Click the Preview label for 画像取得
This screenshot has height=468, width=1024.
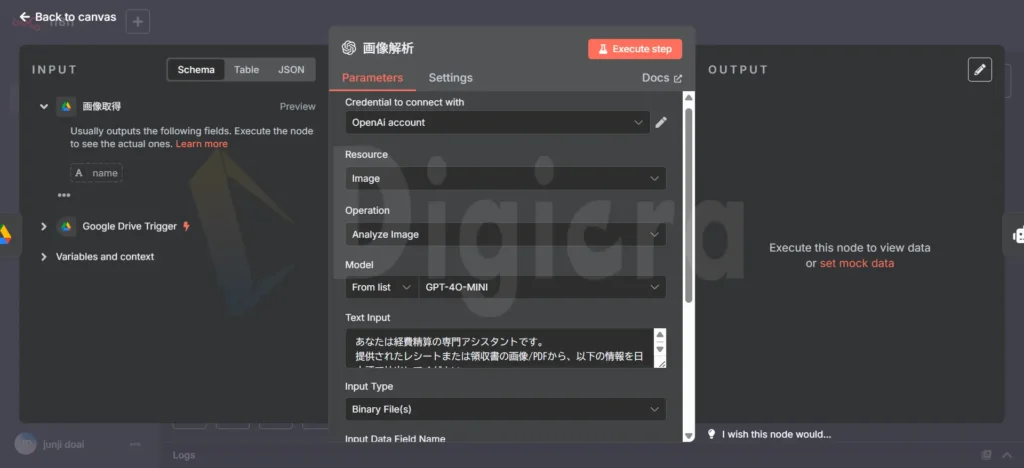pyautogui.click(x=297, y=106)
